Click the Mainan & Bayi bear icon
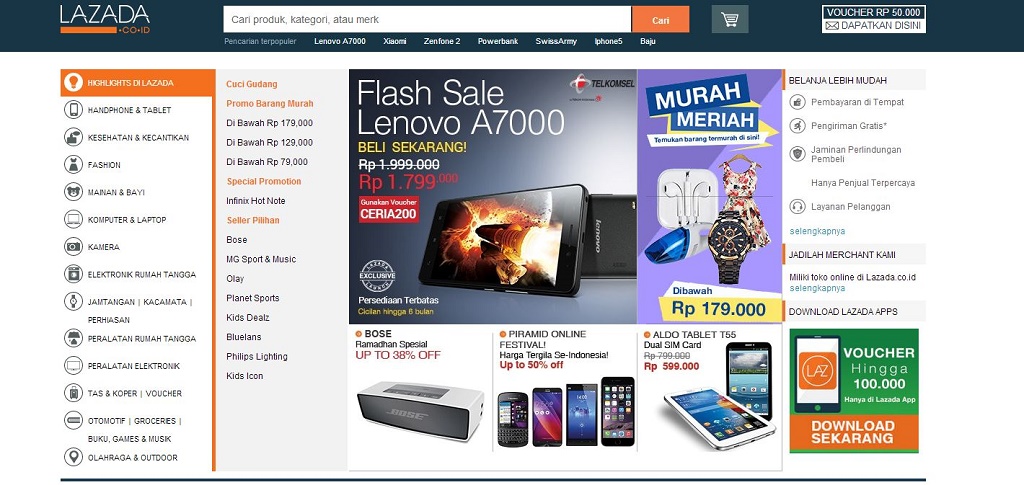 pos(73,192)
